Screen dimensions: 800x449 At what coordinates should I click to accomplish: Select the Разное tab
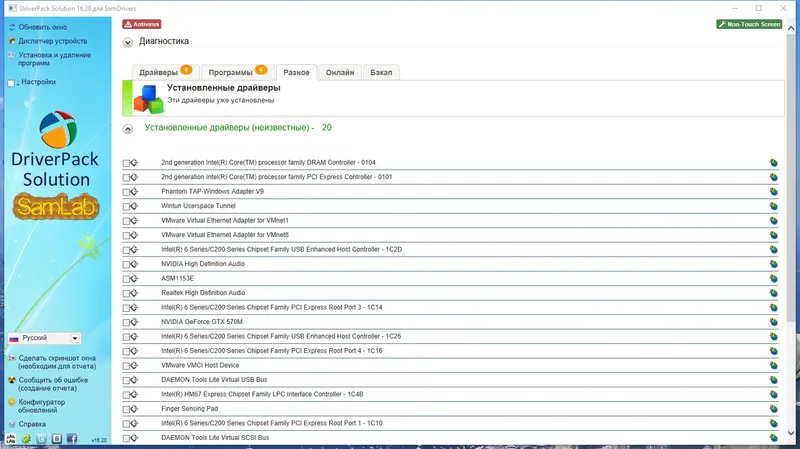pos(296,72)
